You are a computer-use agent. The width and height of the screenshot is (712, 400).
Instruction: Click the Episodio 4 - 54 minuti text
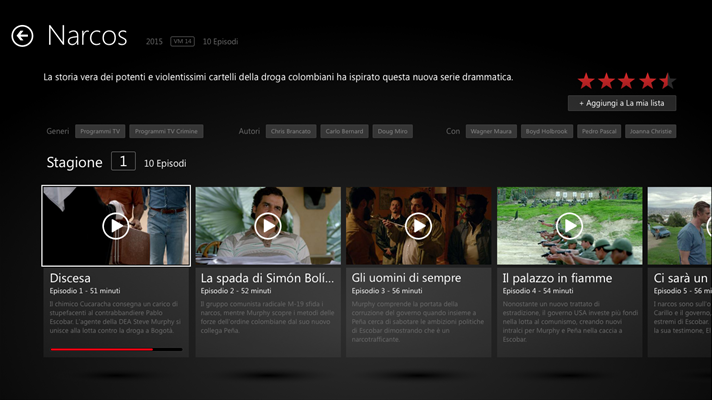538,291
